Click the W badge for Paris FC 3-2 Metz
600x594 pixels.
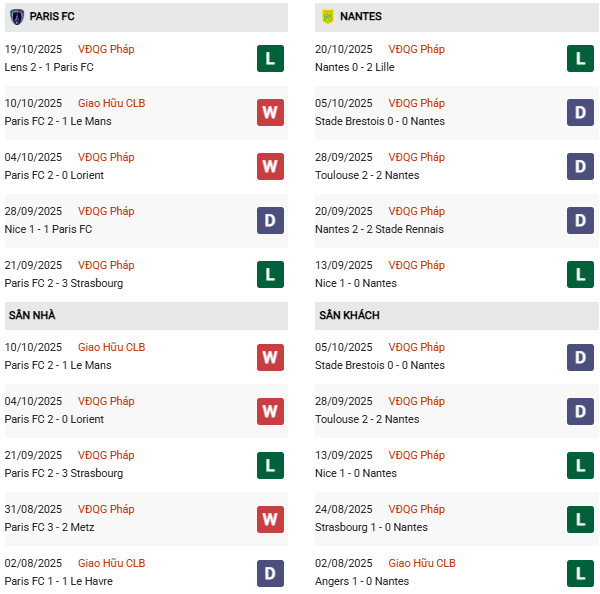[x=269, y=518]
